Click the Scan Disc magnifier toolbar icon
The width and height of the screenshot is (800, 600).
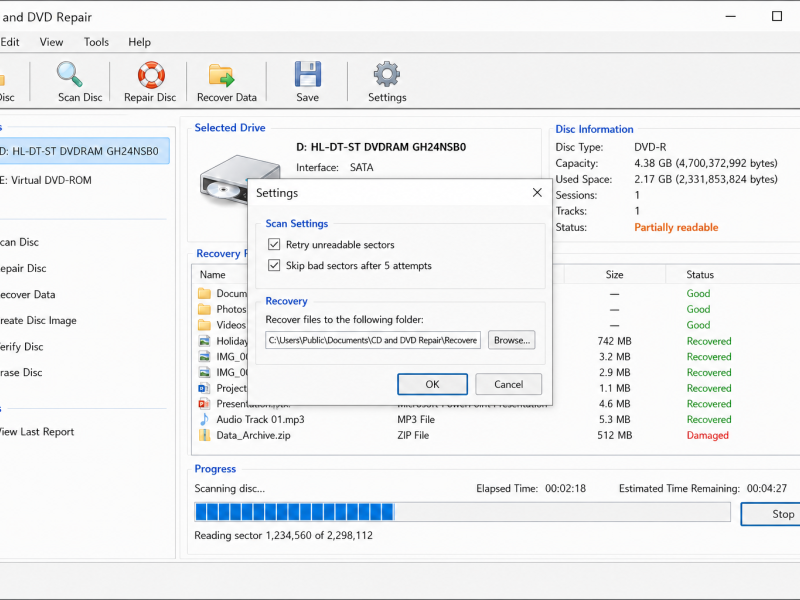[x=69, y=74]
